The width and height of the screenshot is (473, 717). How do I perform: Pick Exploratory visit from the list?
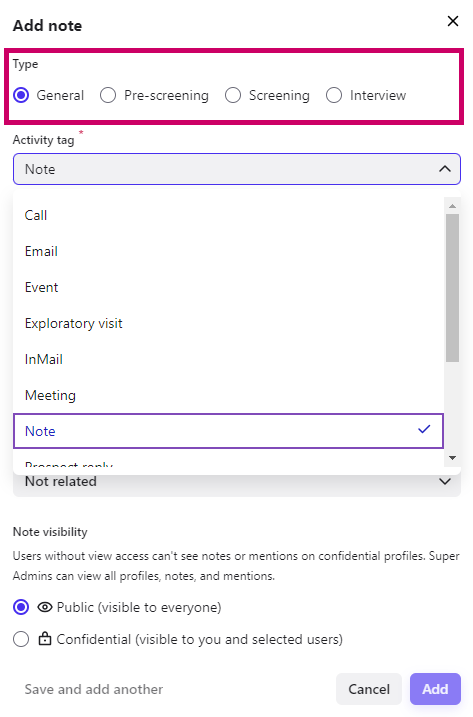pos(228,323)
